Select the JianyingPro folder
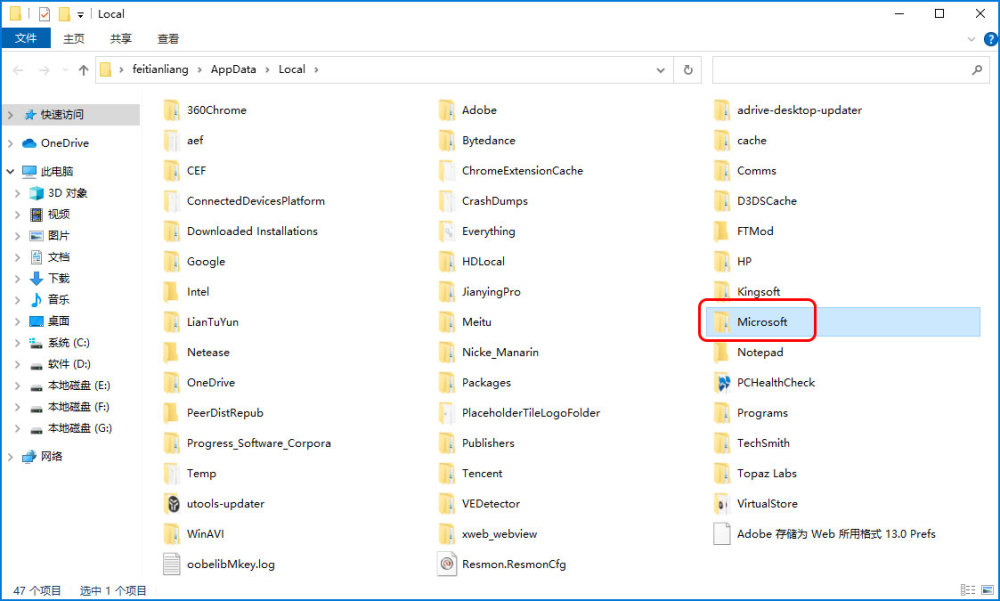Image resolution: width=1000 pixels, height=601 pixels. coord(490,291)
